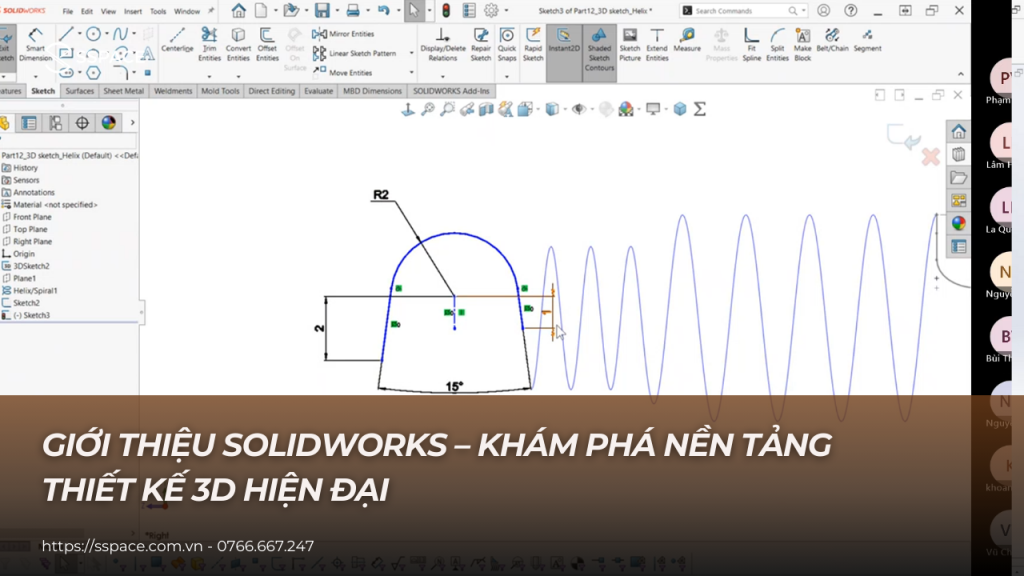Click Mirror Entities button

[344, 33]
